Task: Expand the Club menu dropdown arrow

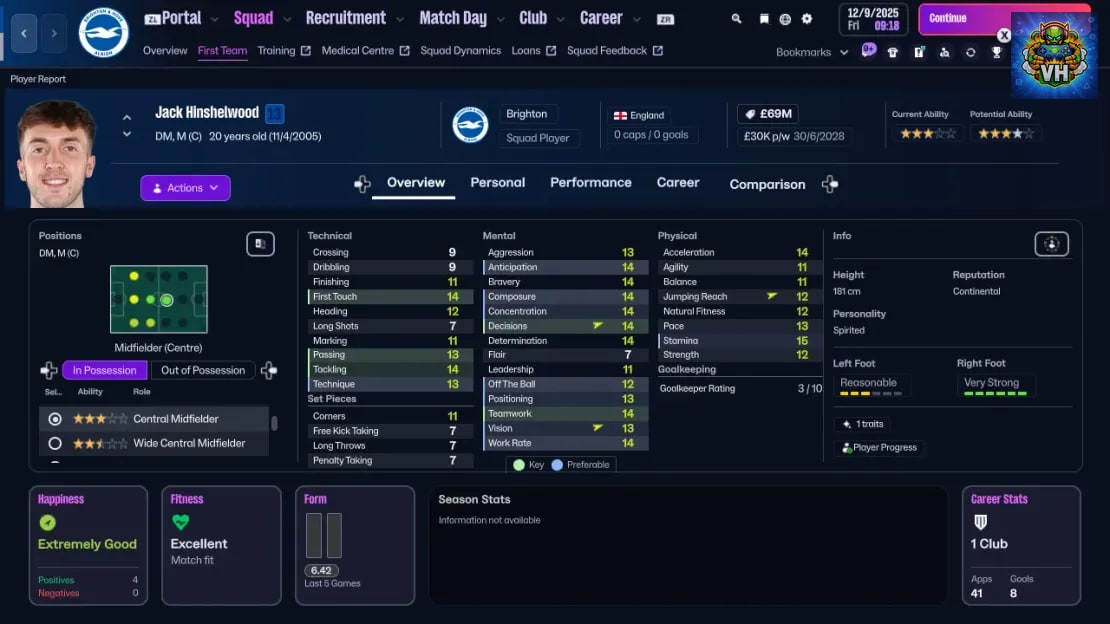Action: (561, 20)
